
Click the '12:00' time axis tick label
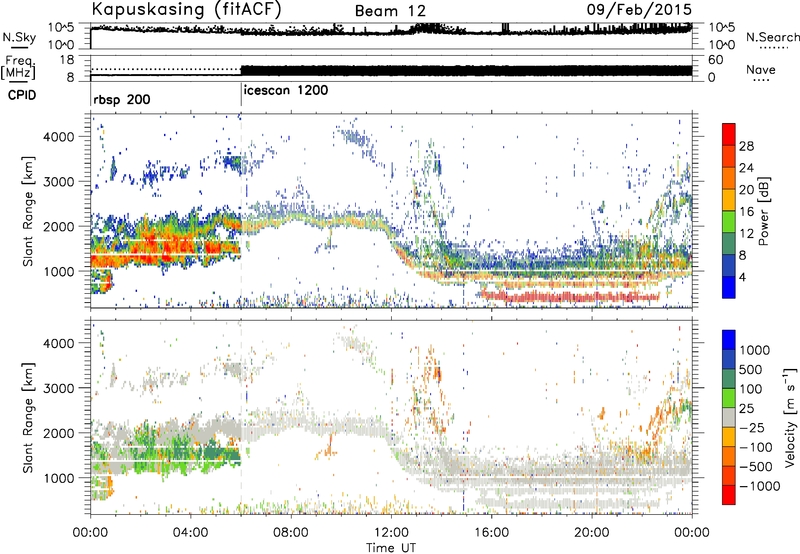(391, 533)
